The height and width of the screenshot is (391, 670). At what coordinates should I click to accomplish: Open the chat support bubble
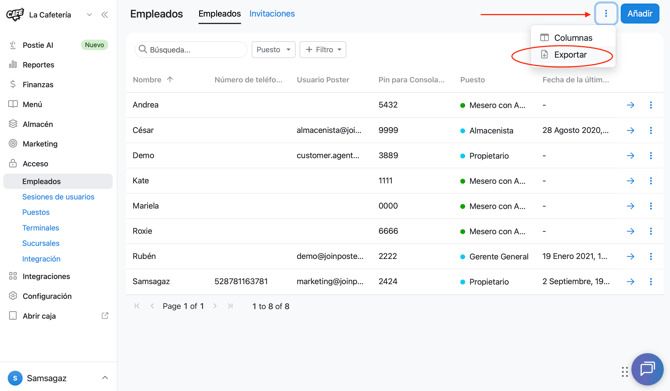(647, 368)
